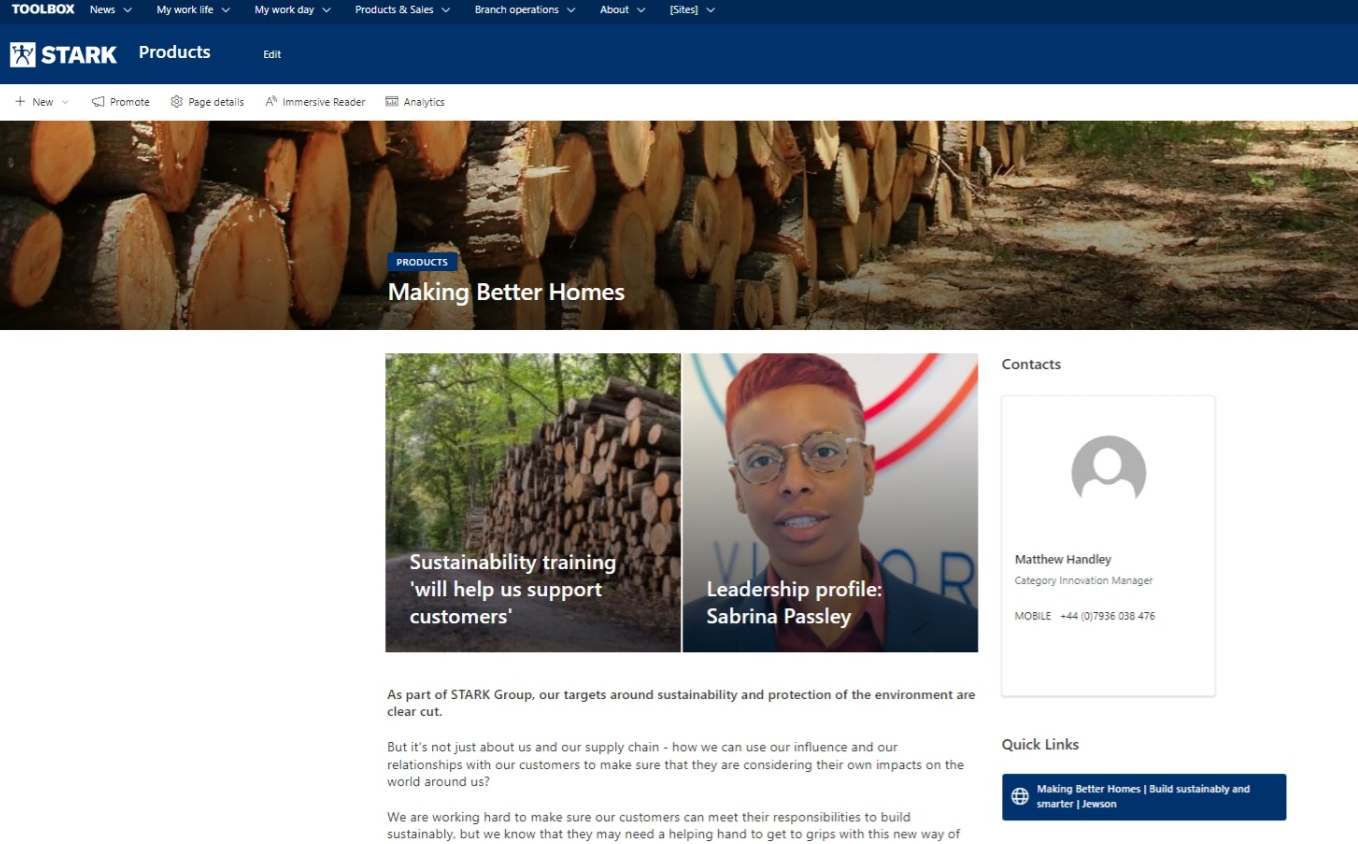This screenshot has width=1358, height=844.
Task: Open Making Better Homes Jewson quick link
Action: [x=1144, y=797]
